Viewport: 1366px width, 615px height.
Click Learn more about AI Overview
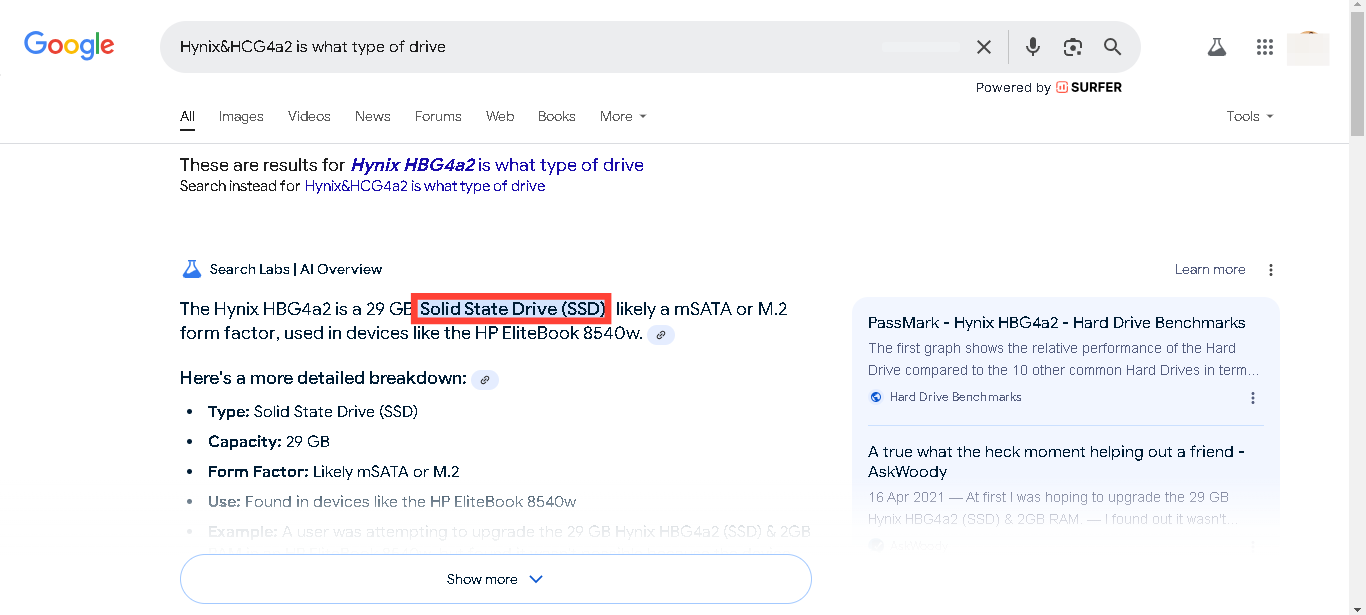1210,269
